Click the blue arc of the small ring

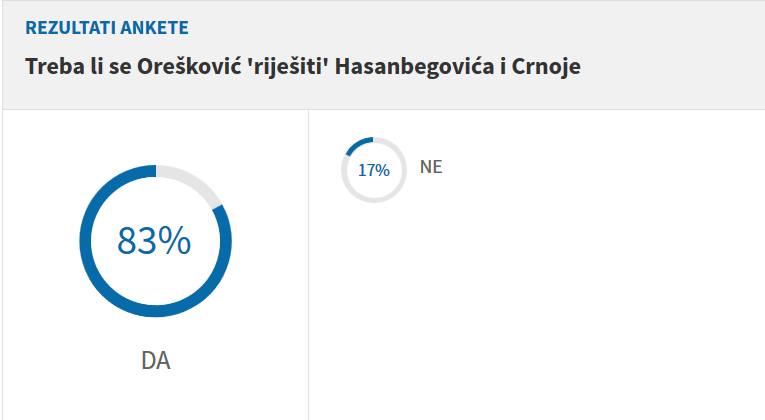(x=357, y=145)
